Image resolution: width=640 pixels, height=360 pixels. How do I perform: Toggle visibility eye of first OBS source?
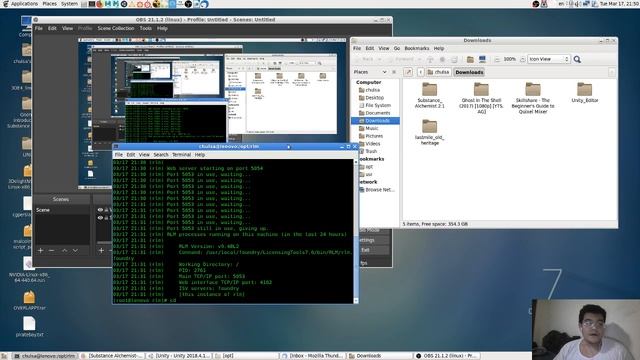pos(100,210)
